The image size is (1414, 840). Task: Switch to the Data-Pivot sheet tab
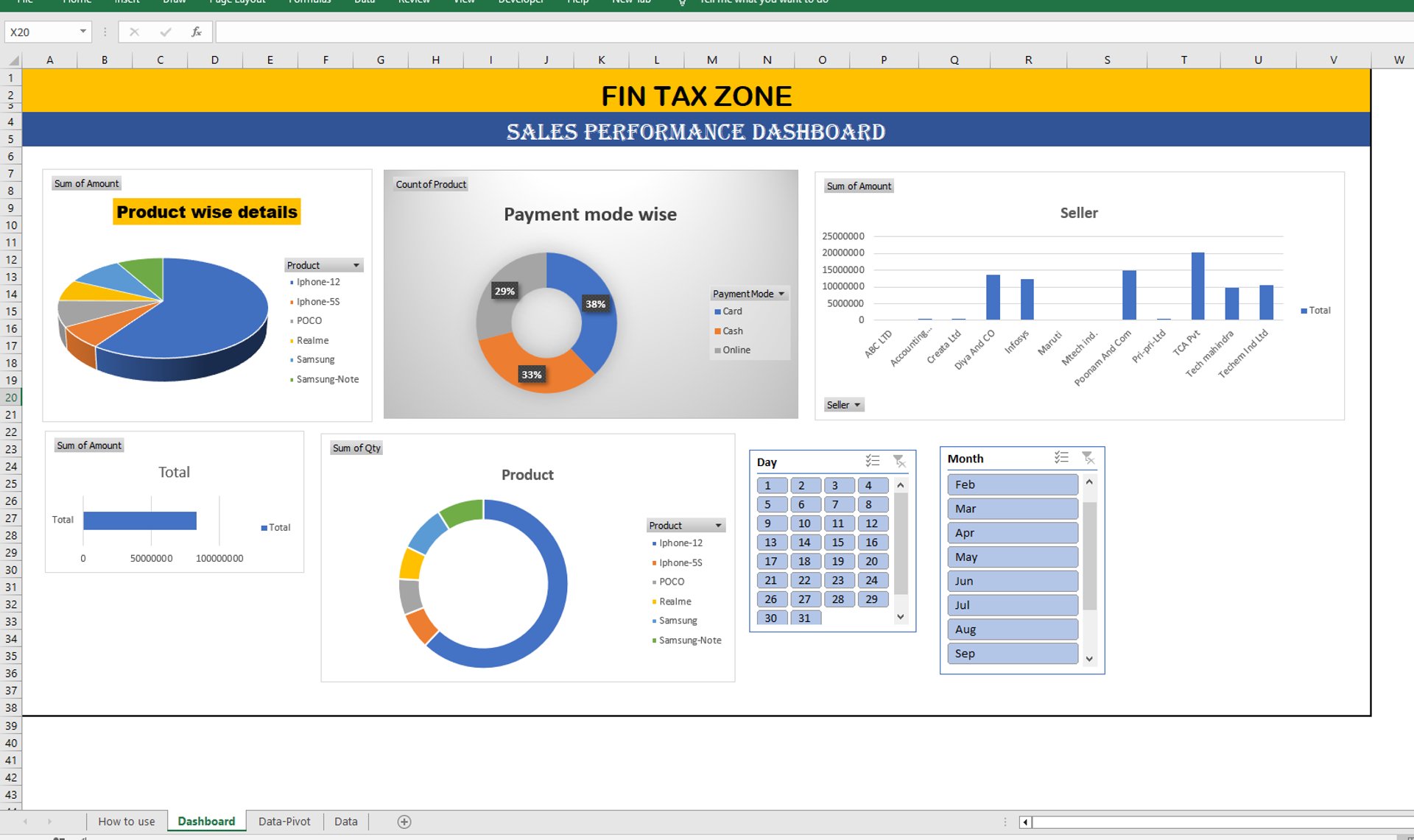tap(284, 822)
